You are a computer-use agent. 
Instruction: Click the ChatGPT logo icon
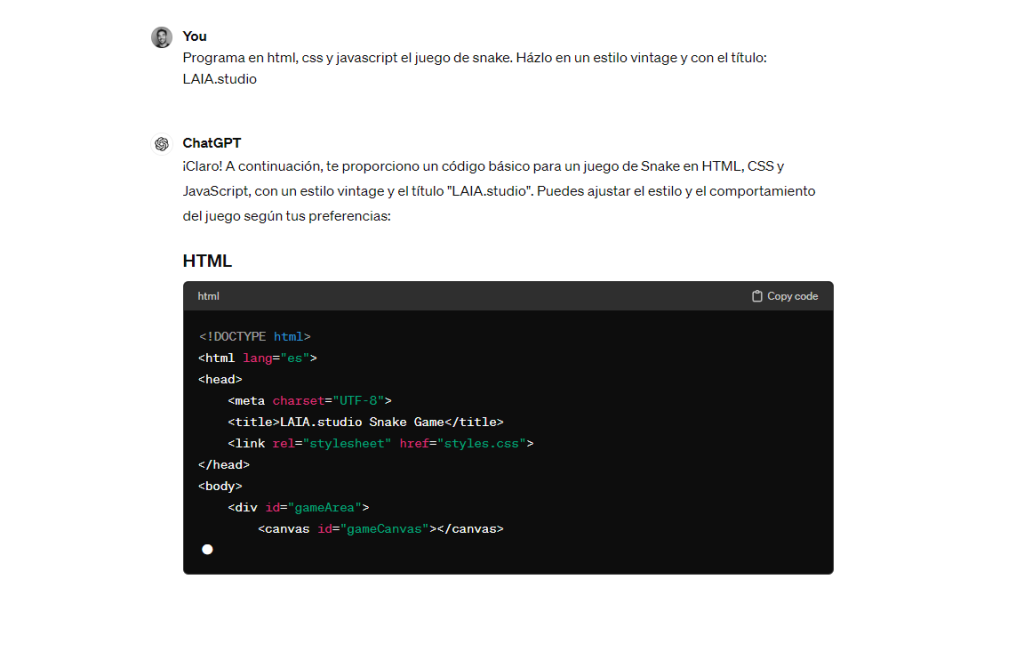pos(161,144)
